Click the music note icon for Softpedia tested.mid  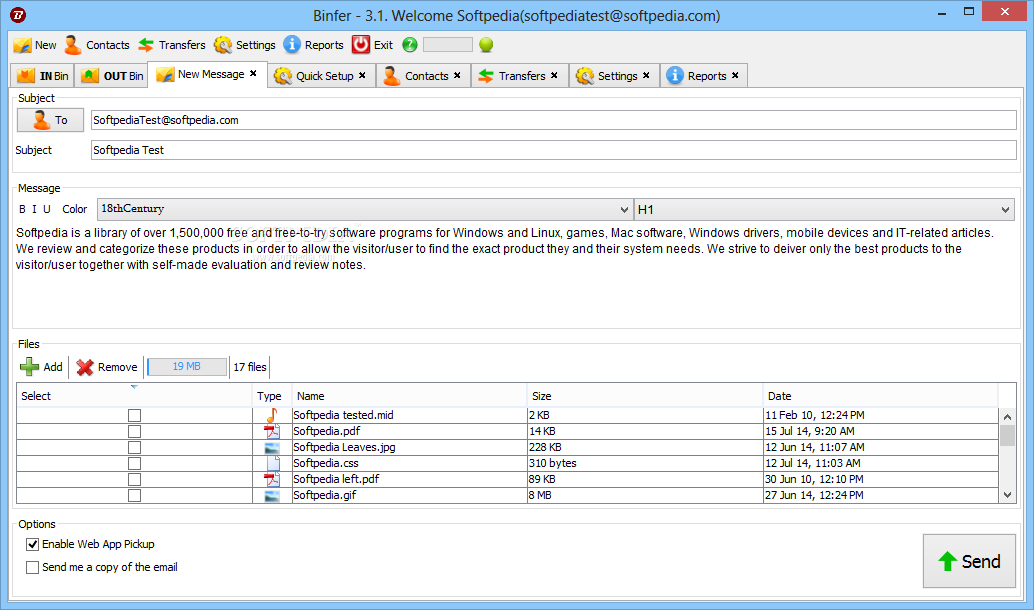[272, 415]
